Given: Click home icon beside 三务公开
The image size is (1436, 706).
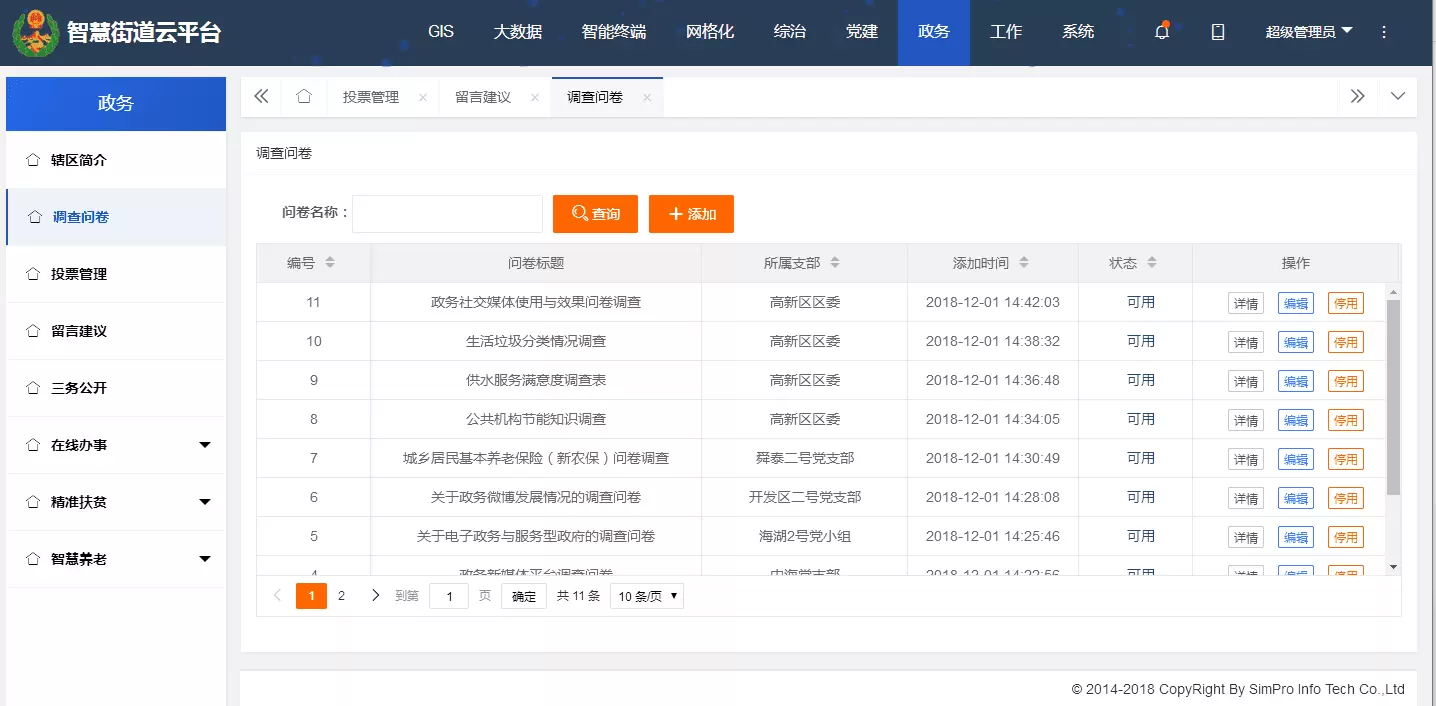Looking at the screenshot, I should [34, 388].
